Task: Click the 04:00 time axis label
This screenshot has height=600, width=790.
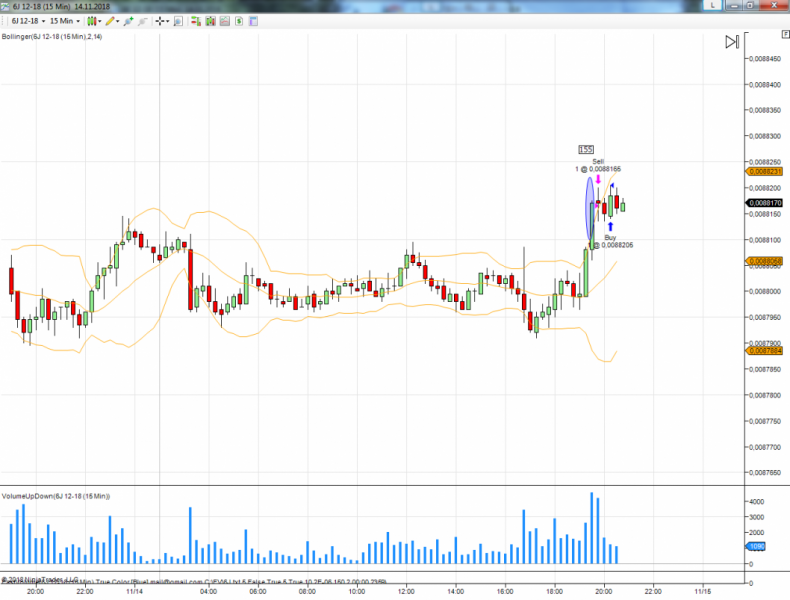Action: point(208,591)
